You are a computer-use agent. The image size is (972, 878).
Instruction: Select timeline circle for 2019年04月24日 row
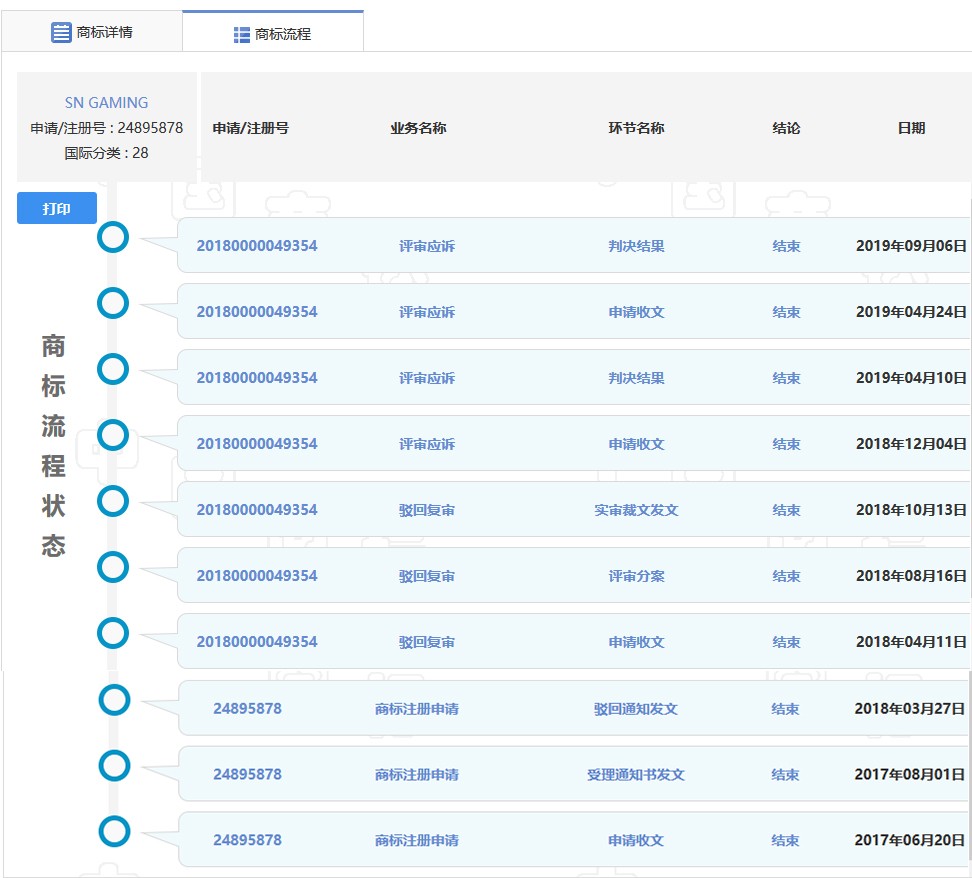pyautogui.click(x=113, y=303)
